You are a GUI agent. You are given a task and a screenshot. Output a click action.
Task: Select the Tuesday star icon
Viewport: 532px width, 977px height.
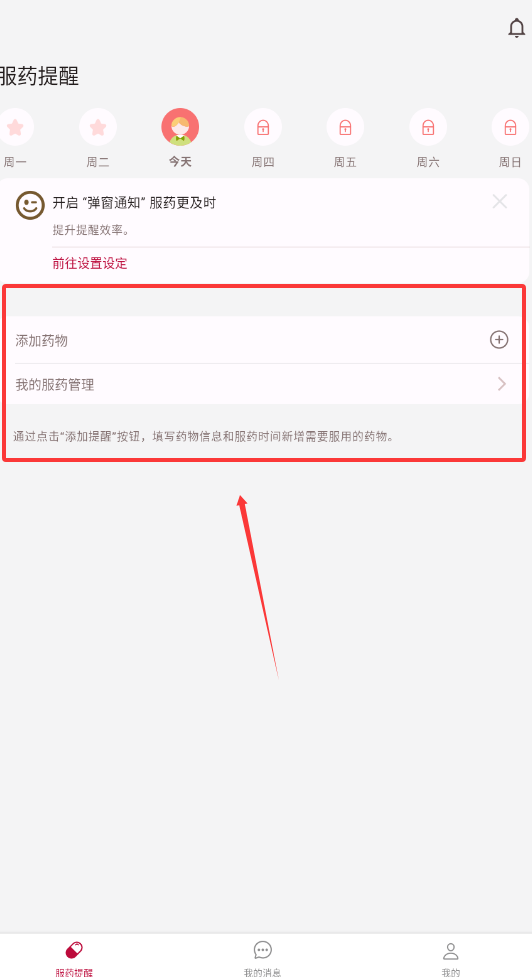98,127
